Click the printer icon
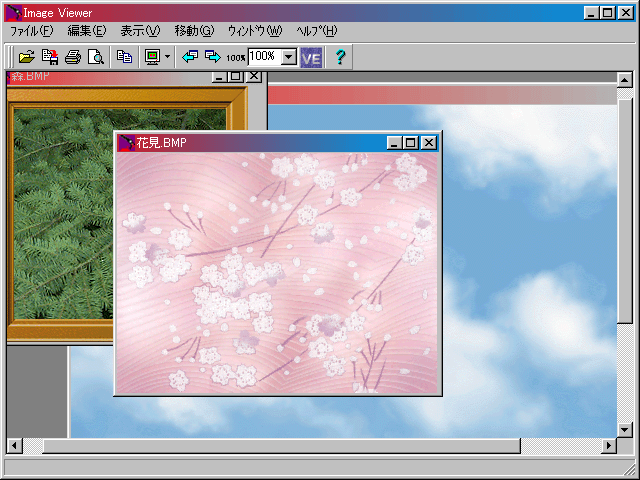 point(73,57)
